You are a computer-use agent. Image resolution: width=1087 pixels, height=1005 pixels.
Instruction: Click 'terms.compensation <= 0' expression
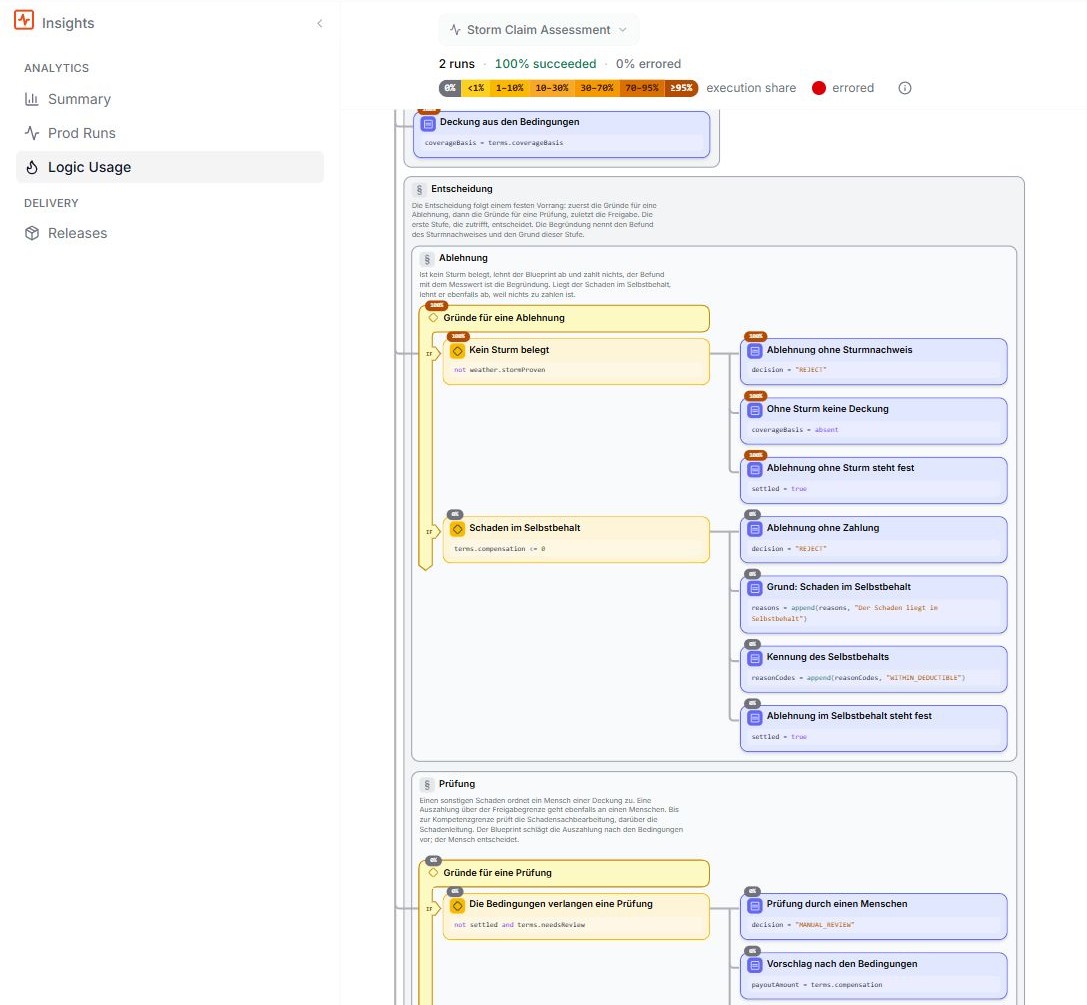pos(500,549)
